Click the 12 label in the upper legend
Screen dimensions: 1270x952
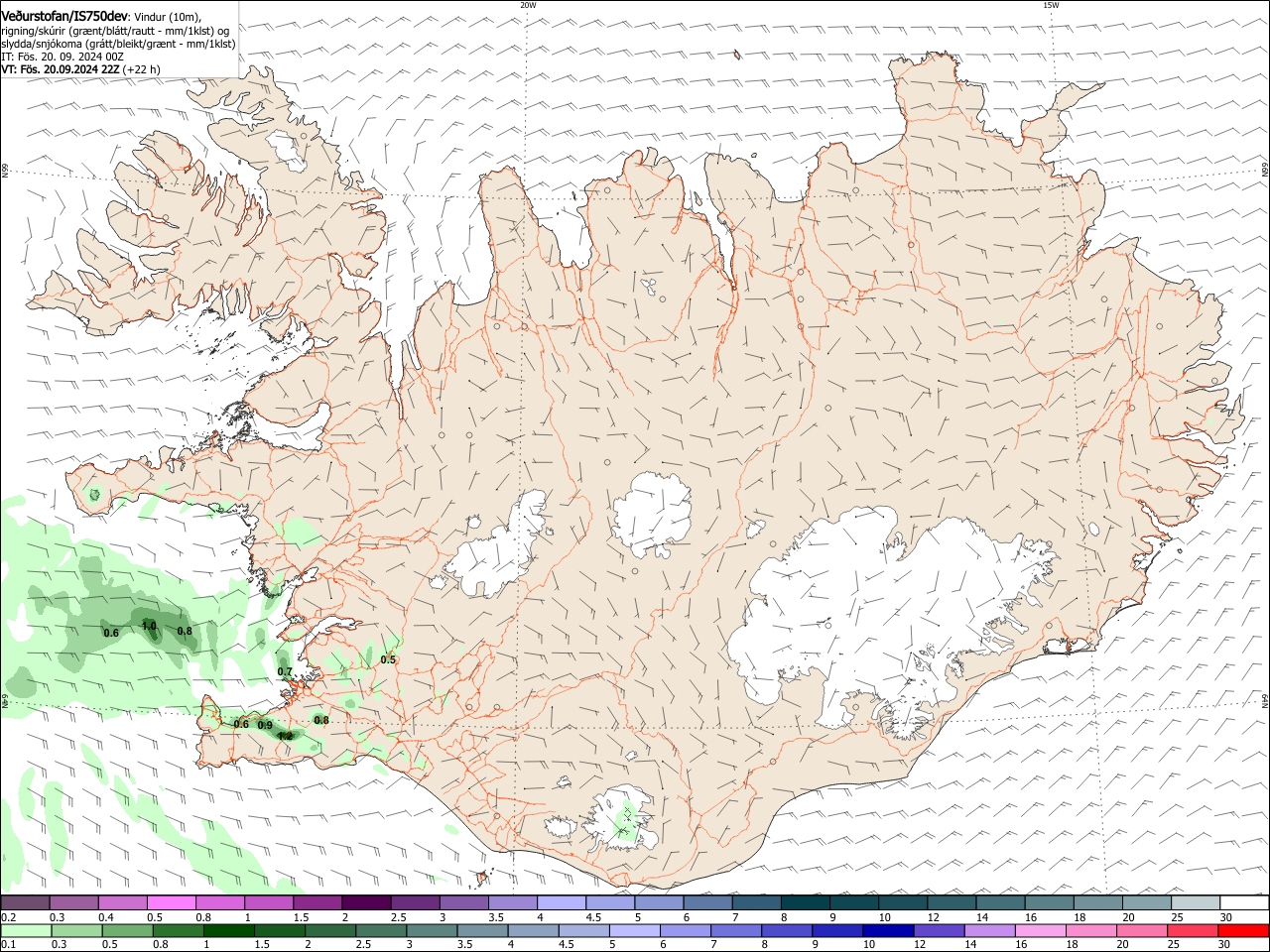coord(933,917)
